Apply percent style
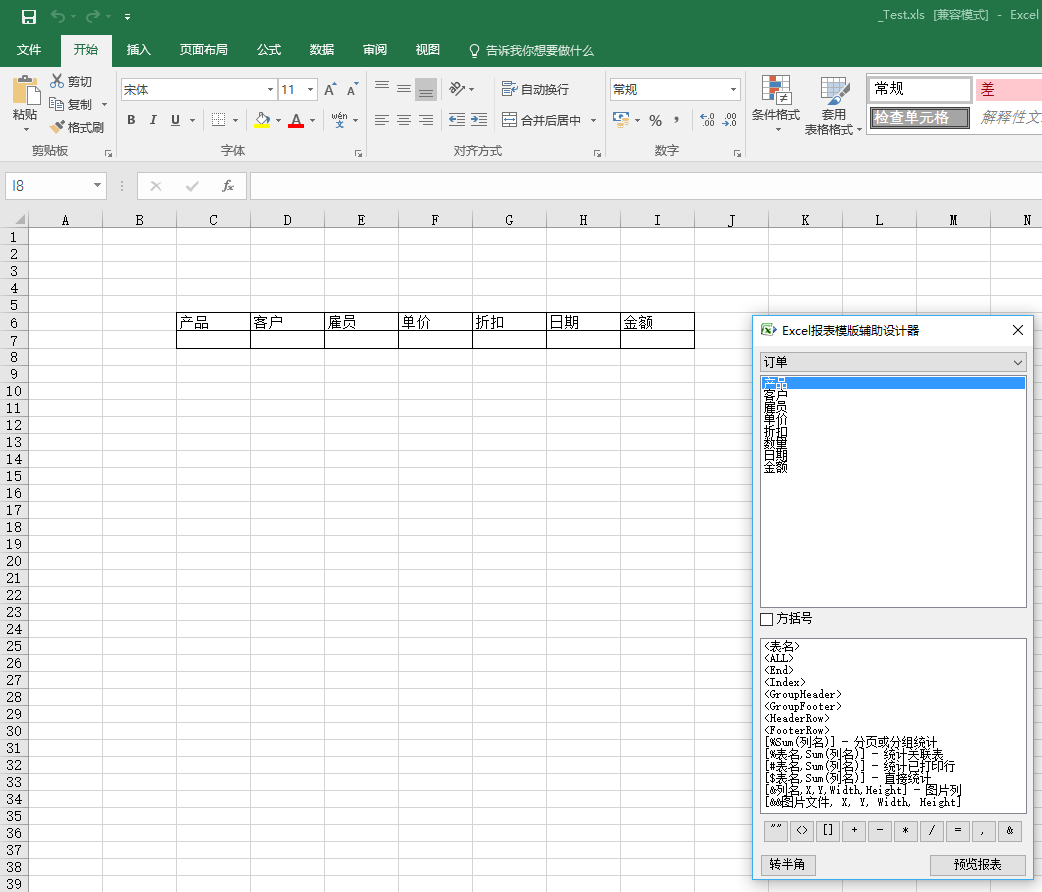Screen dimensions: 1042x892 [x=656, y=120]
